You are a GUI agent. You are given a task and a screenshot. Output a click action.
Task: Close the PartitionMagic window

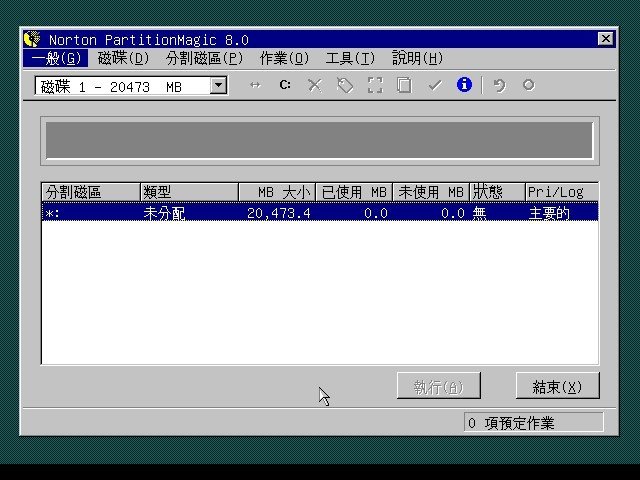click(x=606, y=39)
